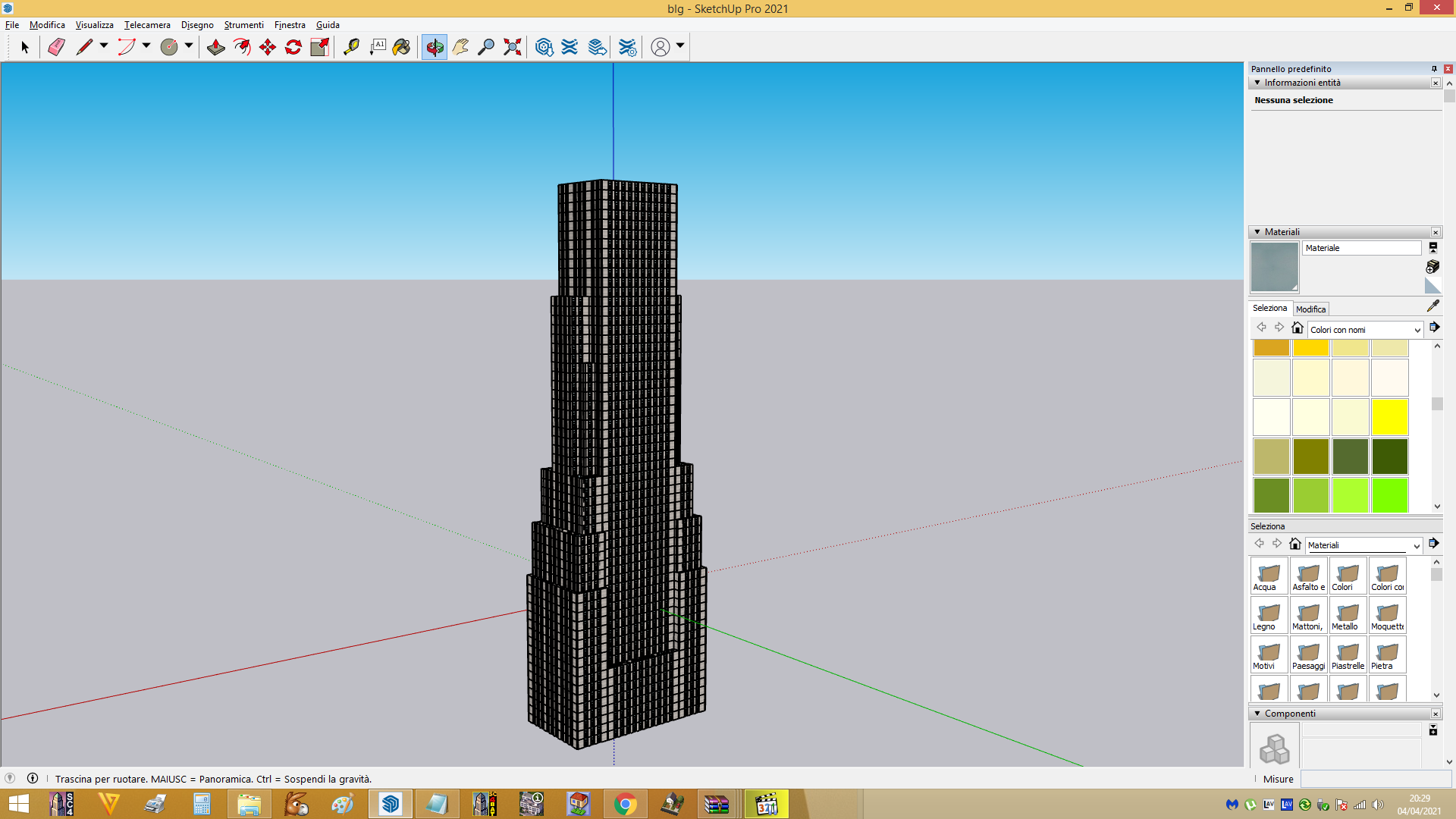1456x819 pixels.
Task: Select the Circle shape tool
Action: [x=169, y=47]
